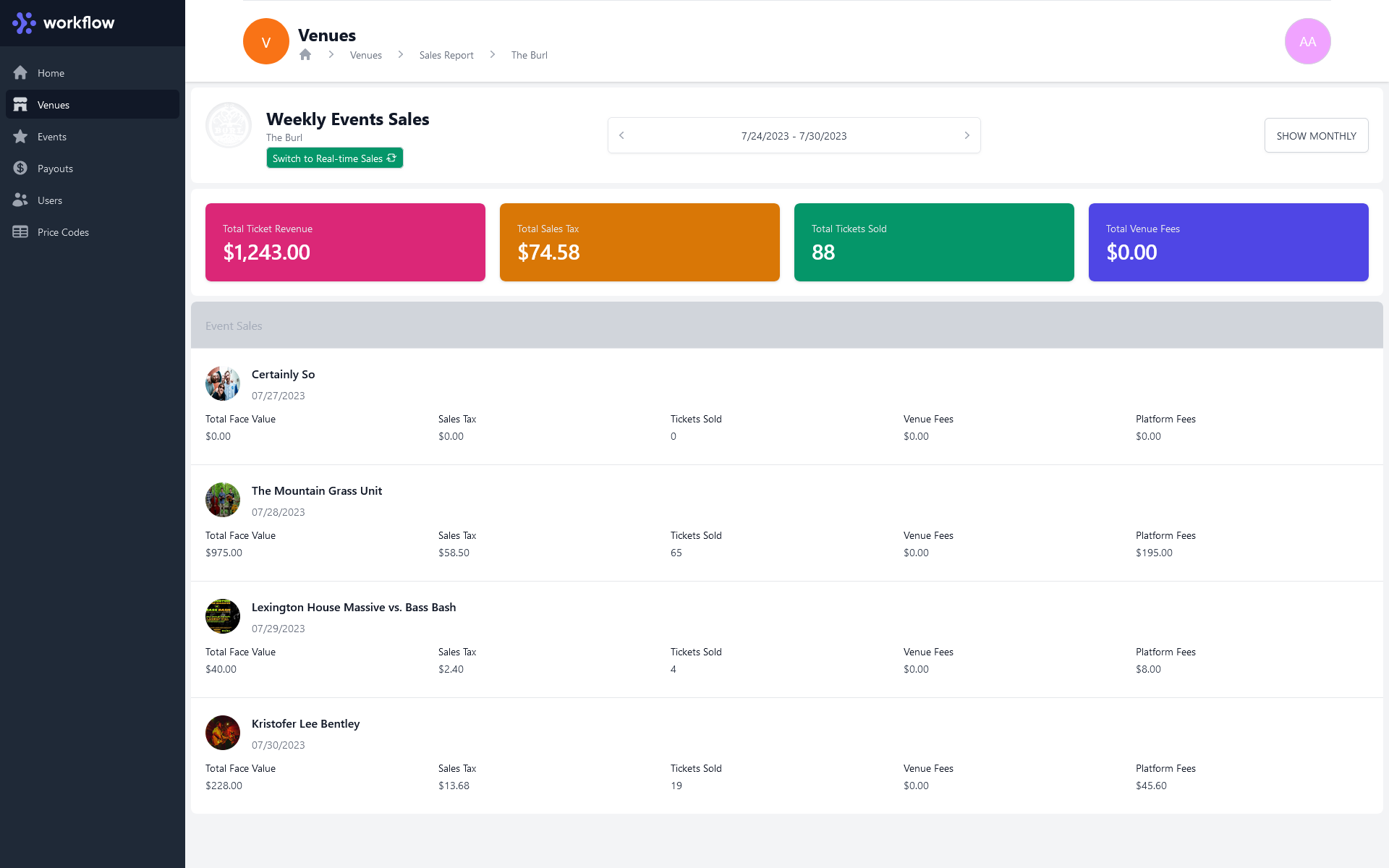Go to previous week with left chevron
The image size is (1389, 868).
(621, 135)
